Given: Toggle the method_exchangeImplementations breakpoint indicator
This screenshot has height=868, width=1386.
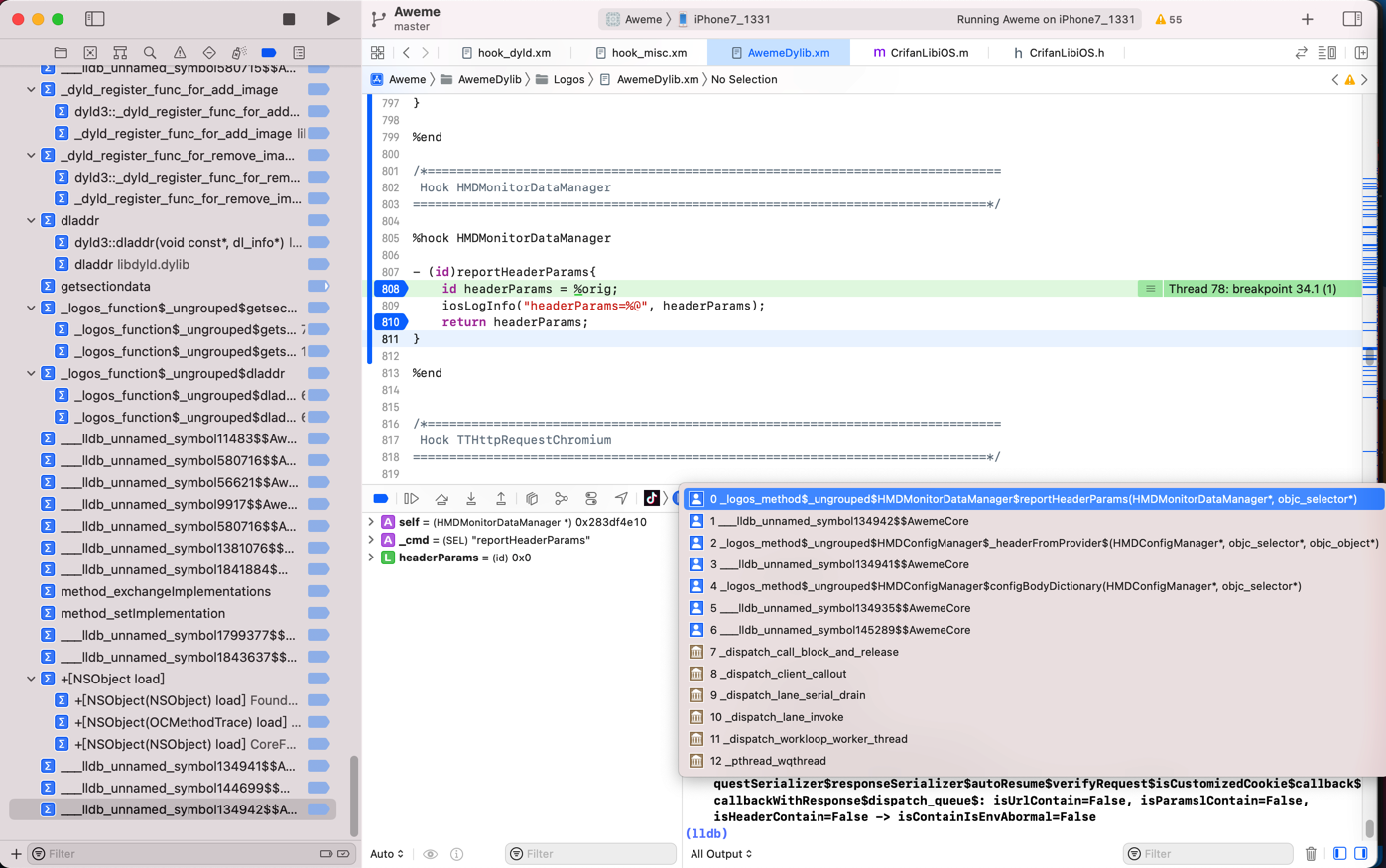Looking at the screenshot, I should [x=318, y=592].
